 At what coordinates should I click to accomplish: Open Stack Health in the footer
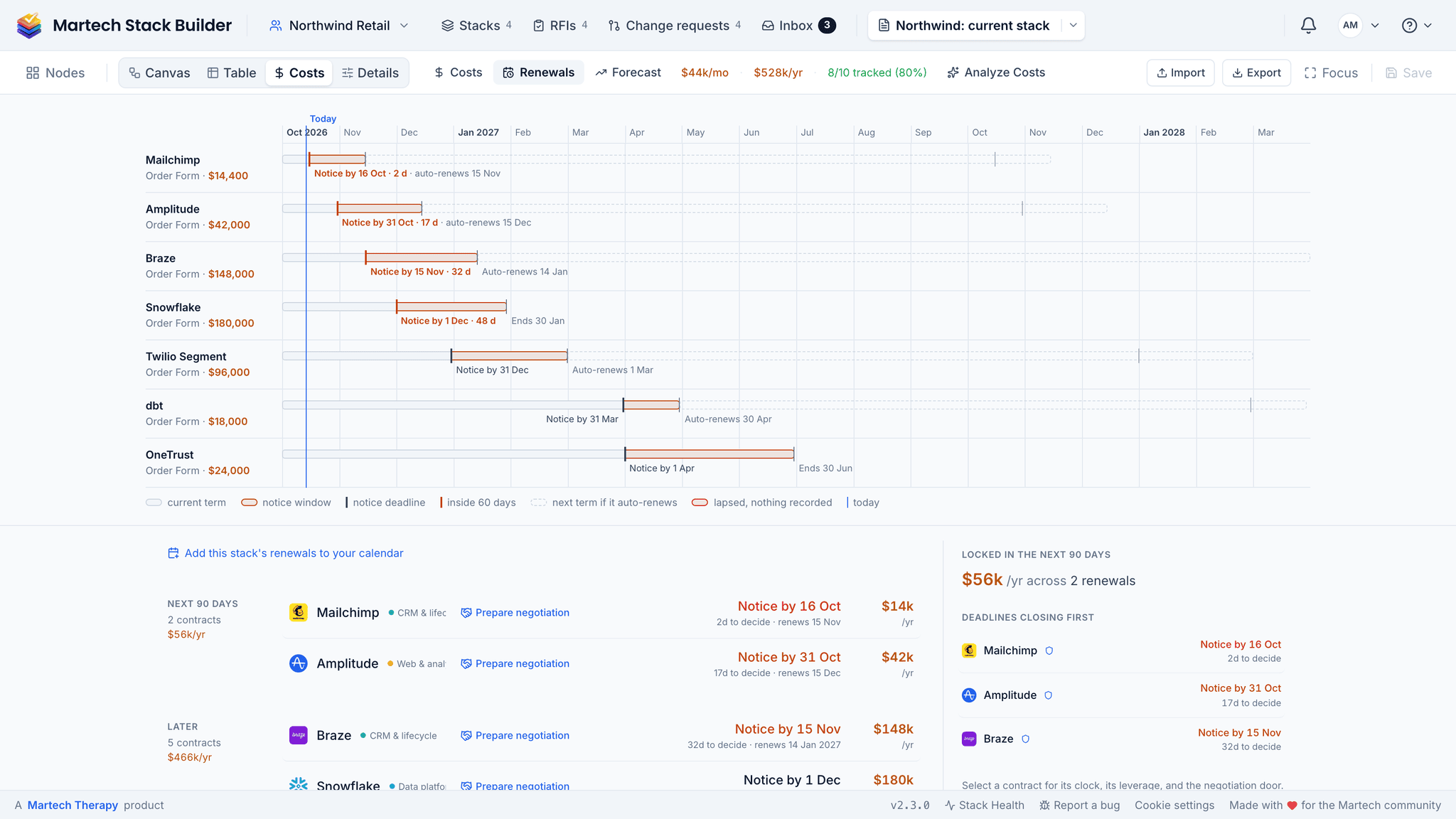click(x=985, y=805)
